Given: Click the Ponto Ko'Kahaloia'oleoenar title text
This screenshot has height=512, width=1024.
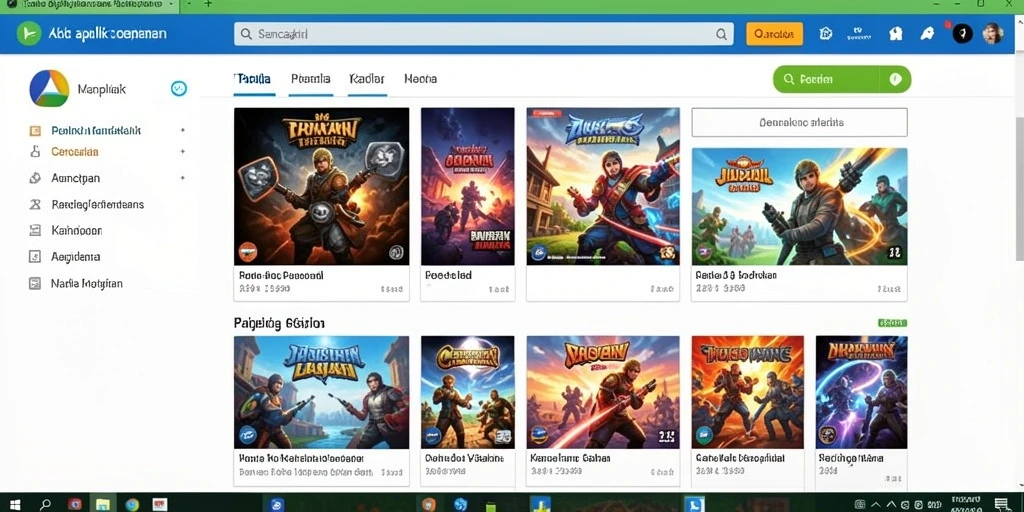Looking at the screenshot, I should click(302, 459).
